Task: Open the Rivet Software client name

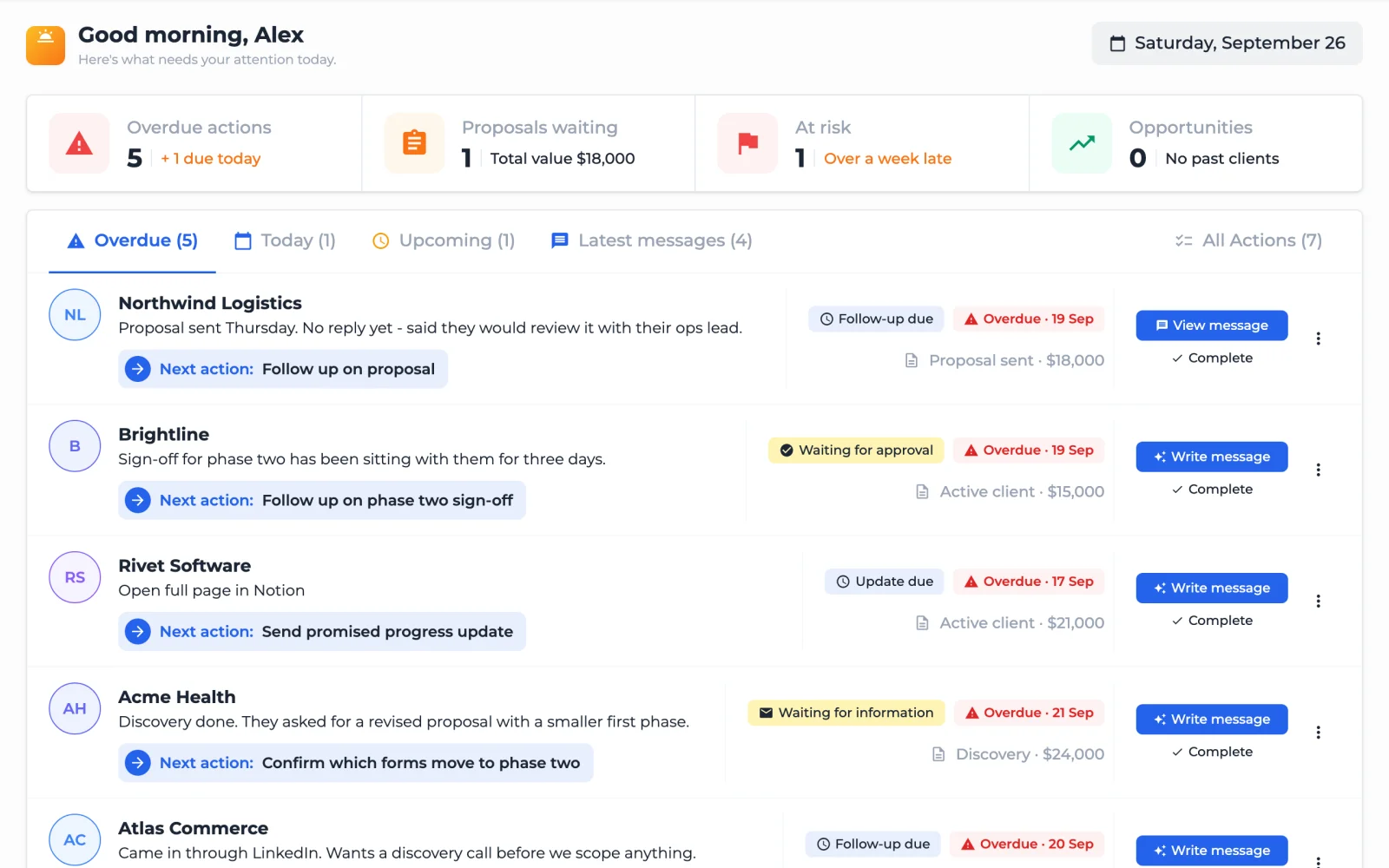Action: point(185,565)
